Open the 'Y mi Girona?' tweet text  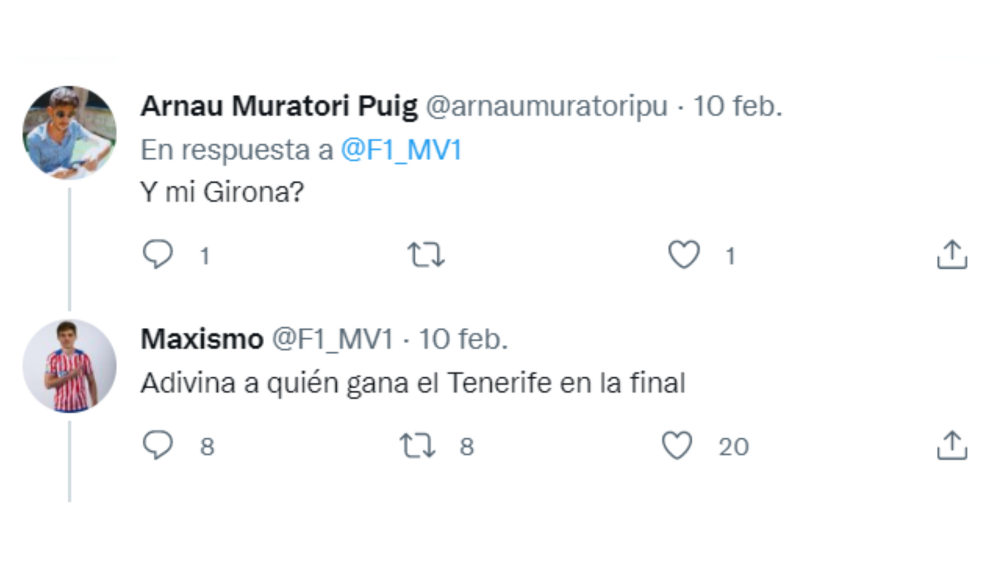coord(222,192)
